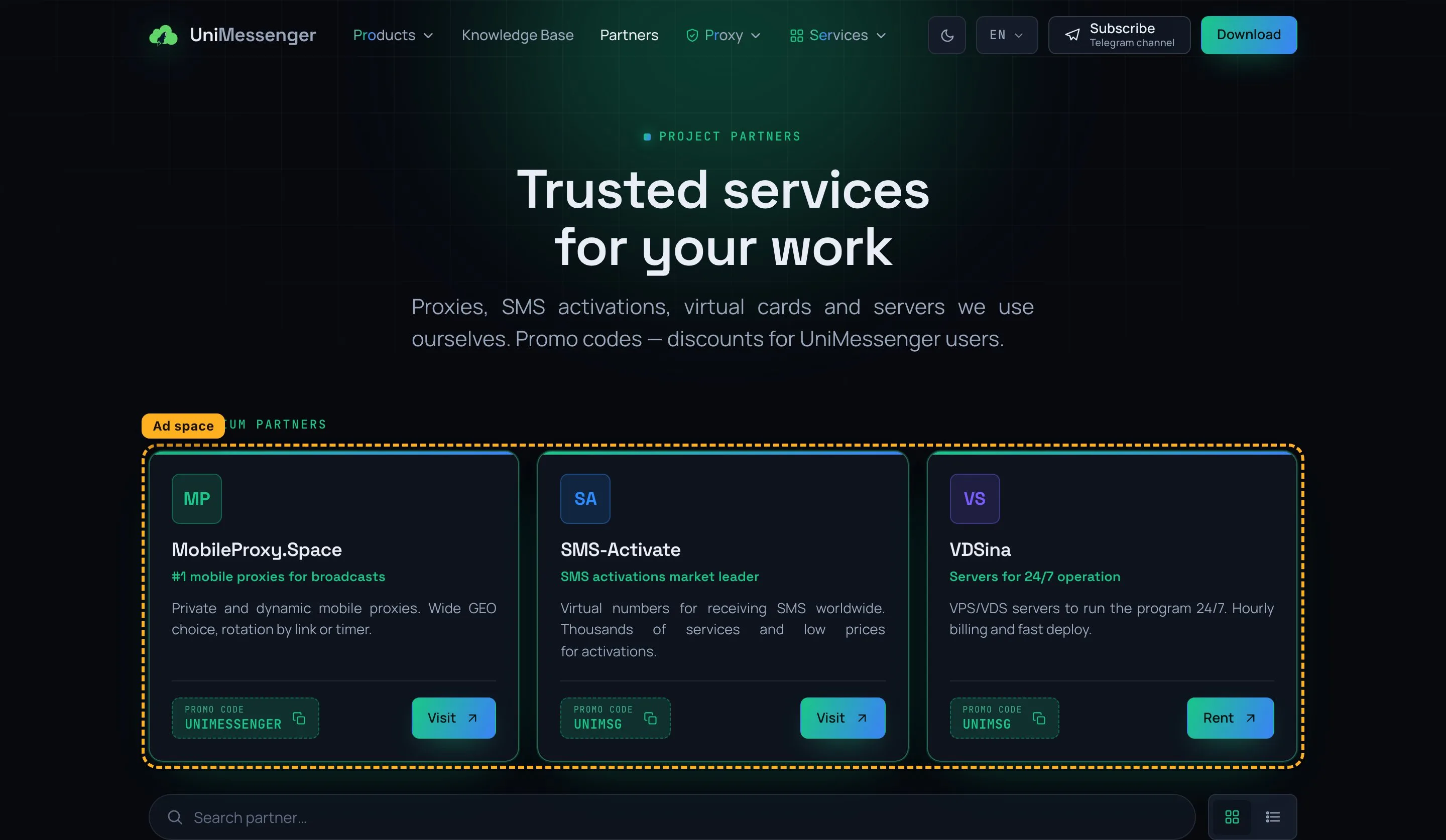Go to the Partners page

[x=629, y=35]
